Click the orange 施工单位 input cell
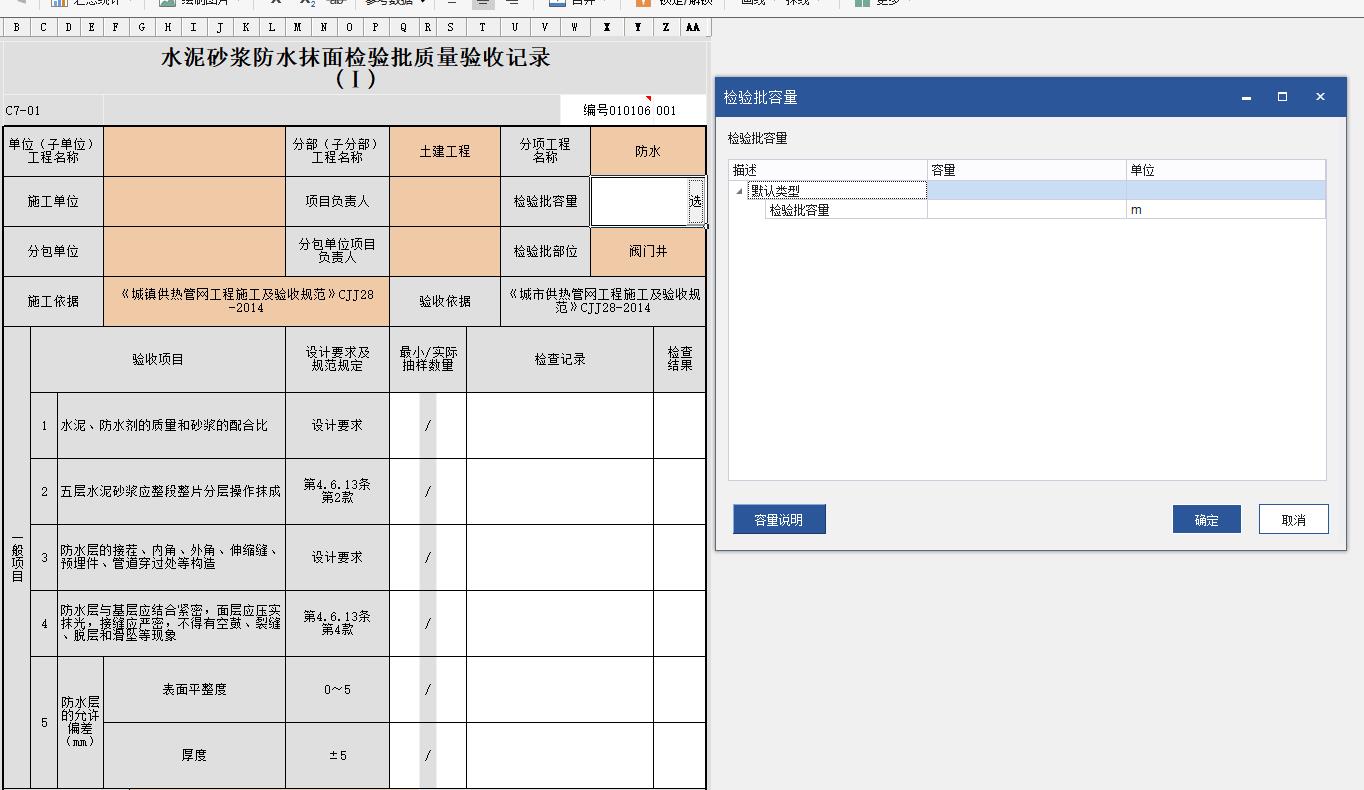1364x790 pixels. tap(194, 201)
